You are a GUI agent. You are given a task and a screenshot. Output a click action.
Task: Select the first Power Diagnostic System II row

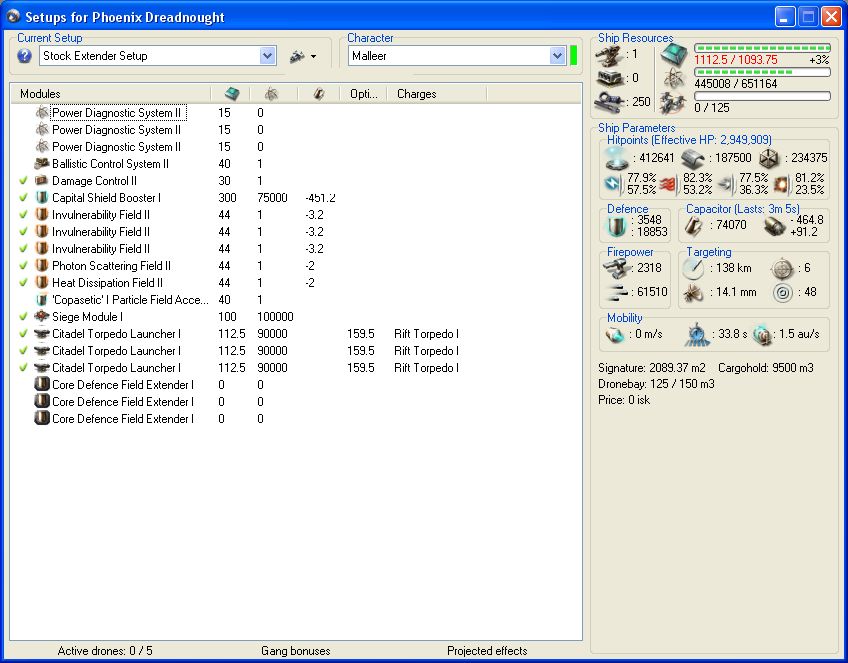(295, 112)
